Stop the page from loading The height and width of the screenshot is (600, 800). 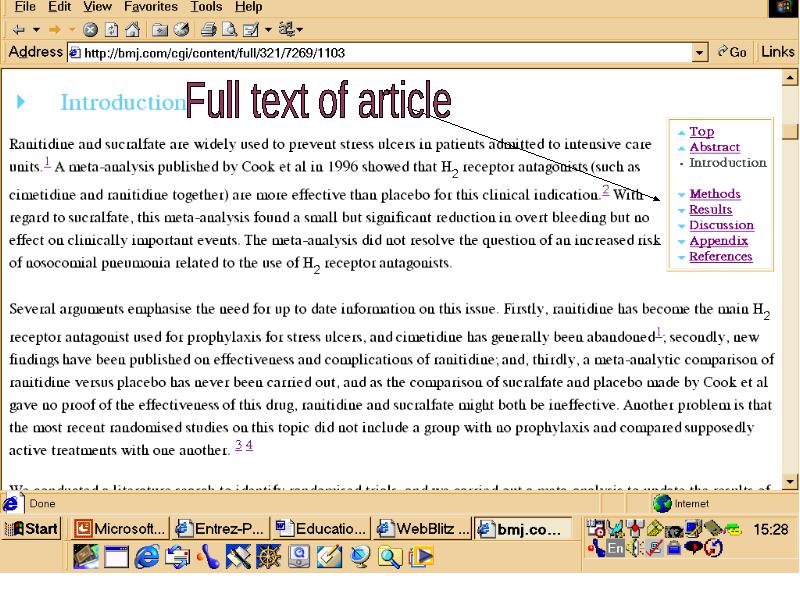coord(90,30)
